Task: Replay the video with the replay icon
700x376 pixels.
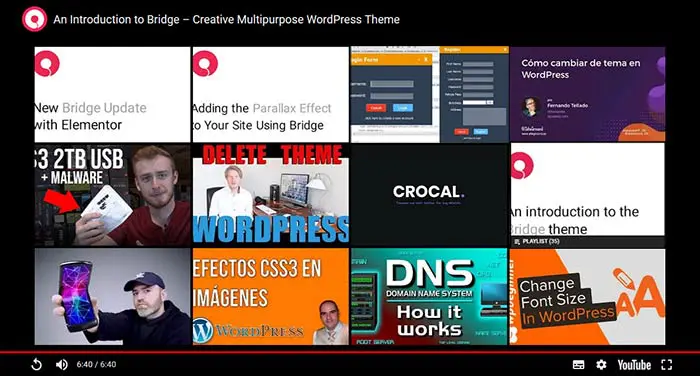Action: tap(37, 364)
